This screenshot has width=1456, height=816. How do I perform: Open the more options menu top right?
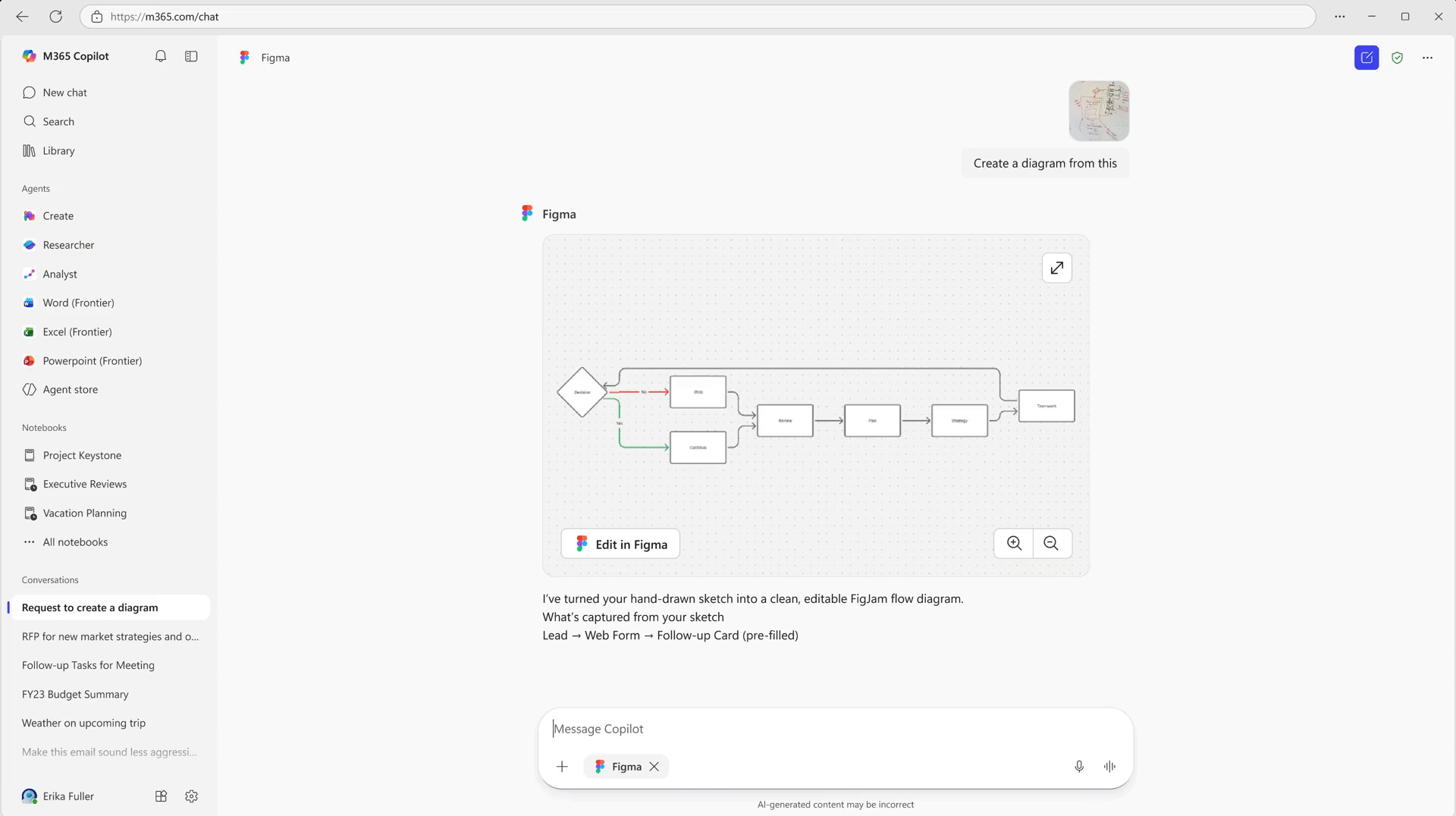(1428, 58)
